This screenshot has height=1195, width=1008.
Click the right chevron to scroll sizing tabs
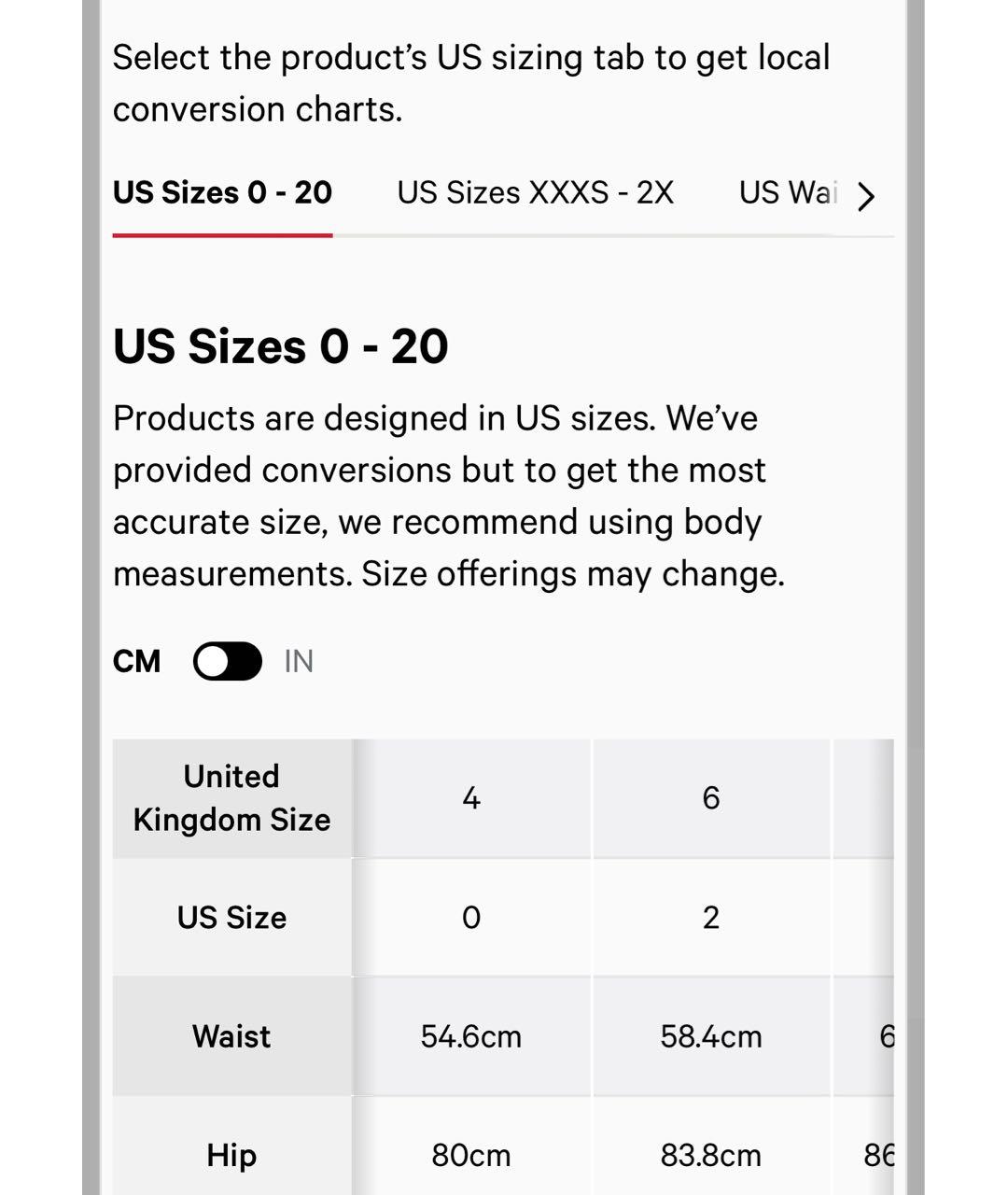tap(866, 196)
